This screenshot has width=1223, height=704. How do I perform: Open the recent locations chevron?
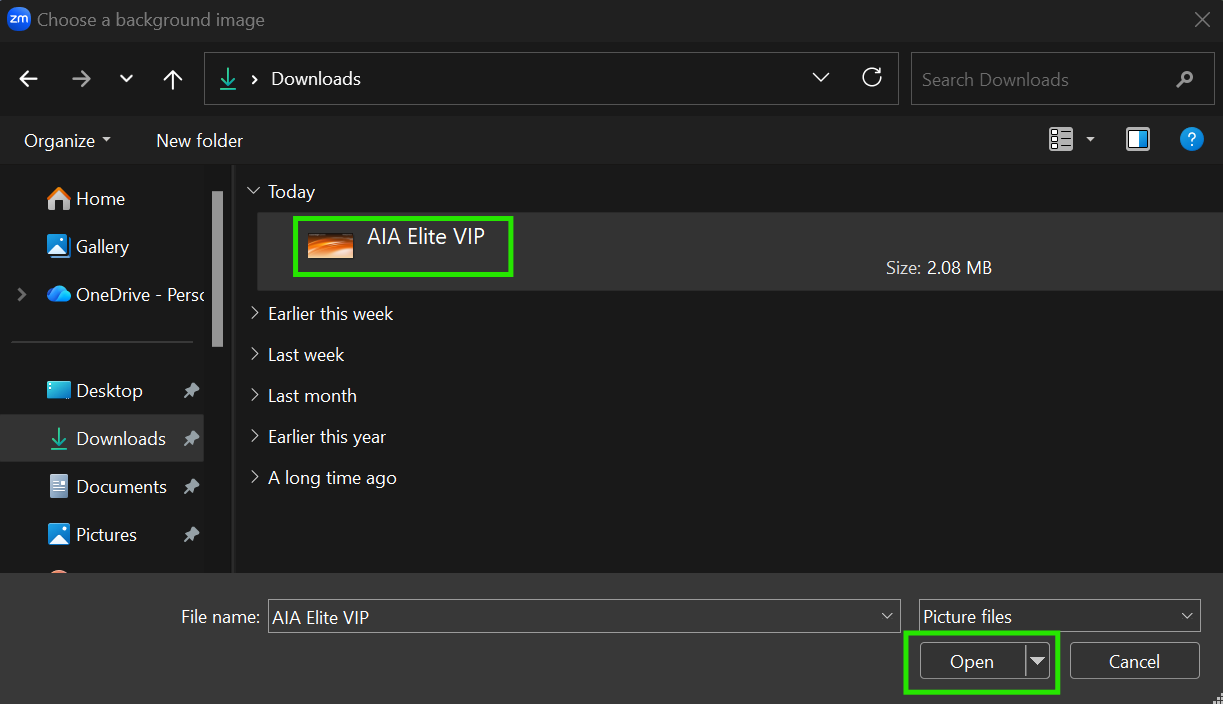[x=126, y=79]
